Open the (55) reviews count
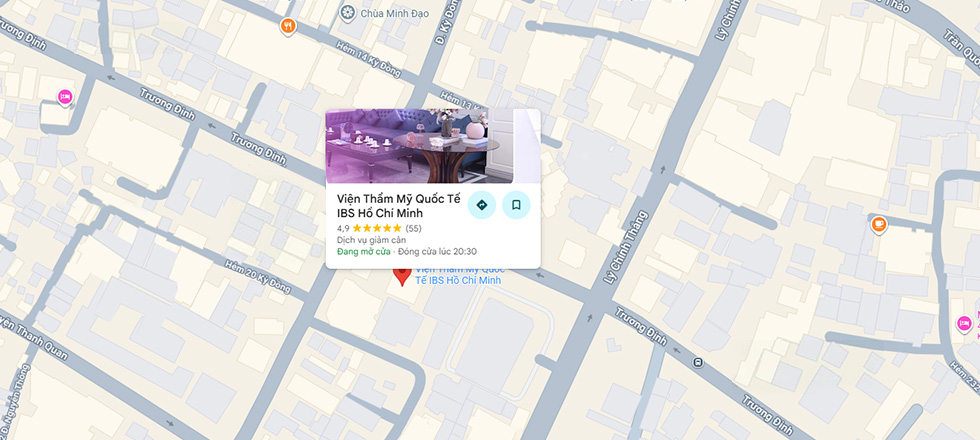The height and width of the screenshot is (440, 980). (x=413, y=228)
